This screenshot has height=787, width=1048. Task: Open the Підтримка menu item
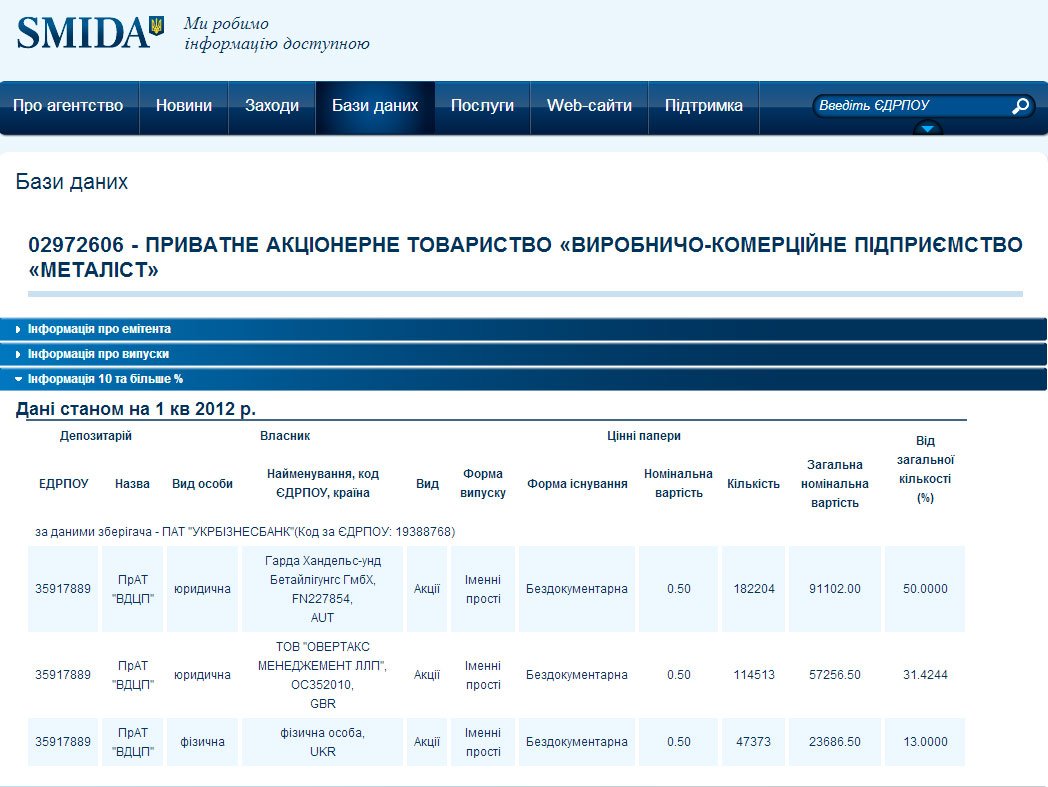(704, 106)
